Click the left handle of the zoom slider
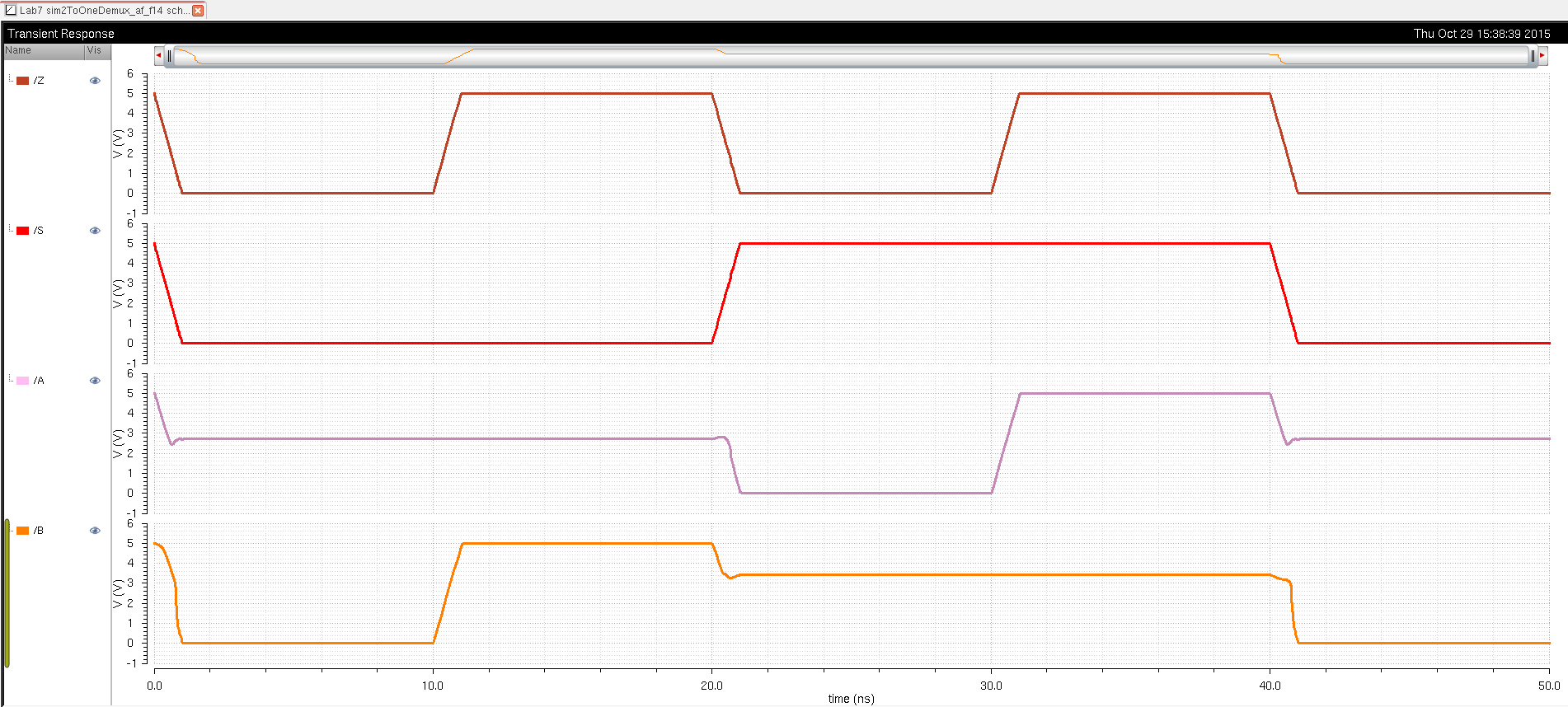 [169, 56]
